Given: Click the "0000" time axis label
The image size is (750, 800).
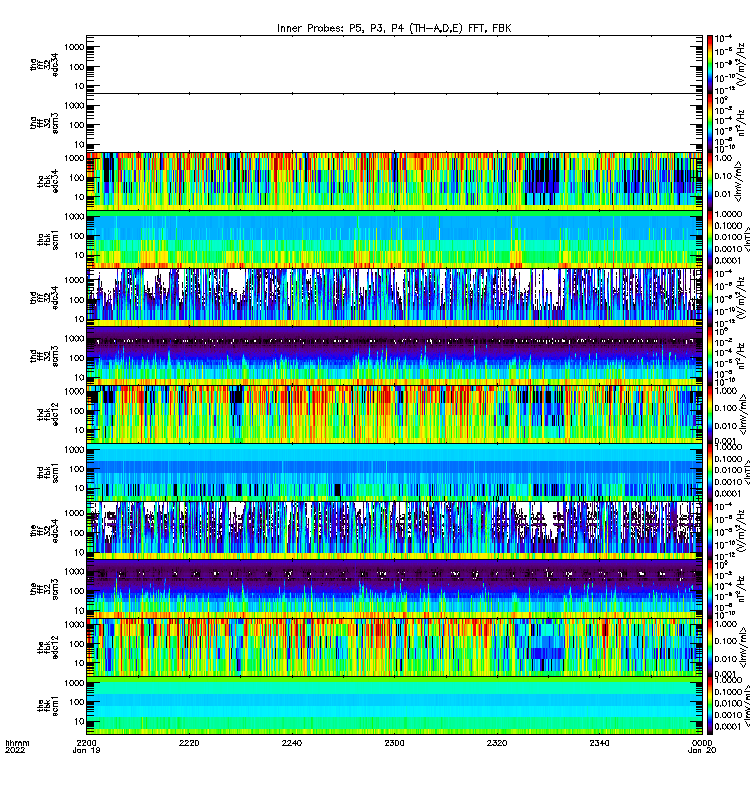Looking at the screenshot, I should pyautogui.click(x=702, y=743).
